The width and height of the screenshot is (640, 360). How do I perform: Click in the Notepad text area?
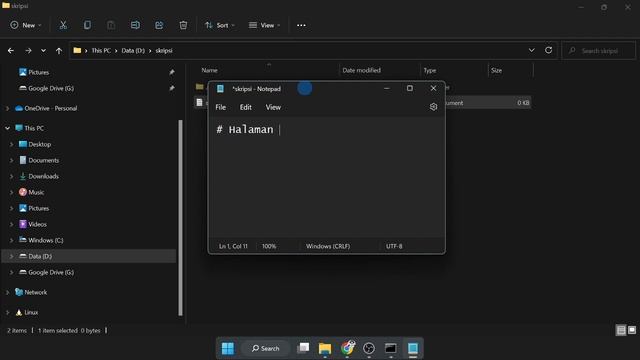click(x=326, y=177)
